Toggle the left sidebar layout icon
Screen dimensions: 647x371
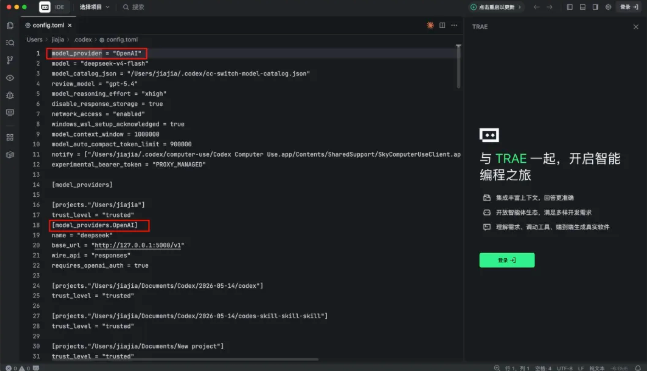click(569, 7)
